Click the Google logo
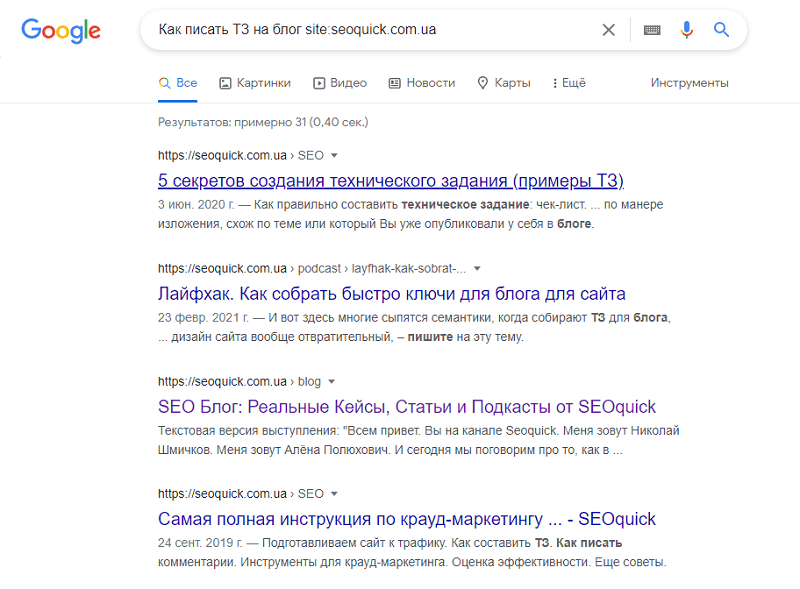Image resolution: width=800 pixels, height=589 pixels. pos(61,30)
